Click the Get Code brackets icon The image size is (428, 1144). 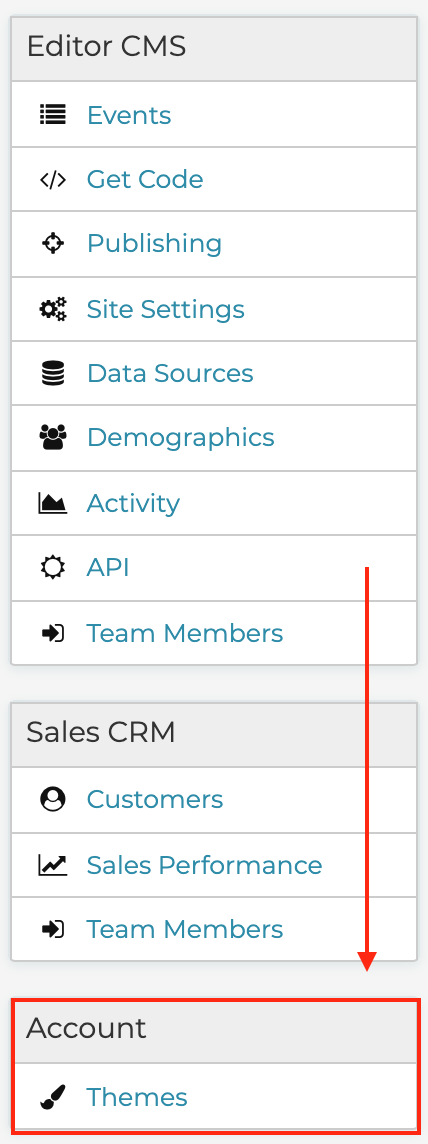[x=52, y=179]
